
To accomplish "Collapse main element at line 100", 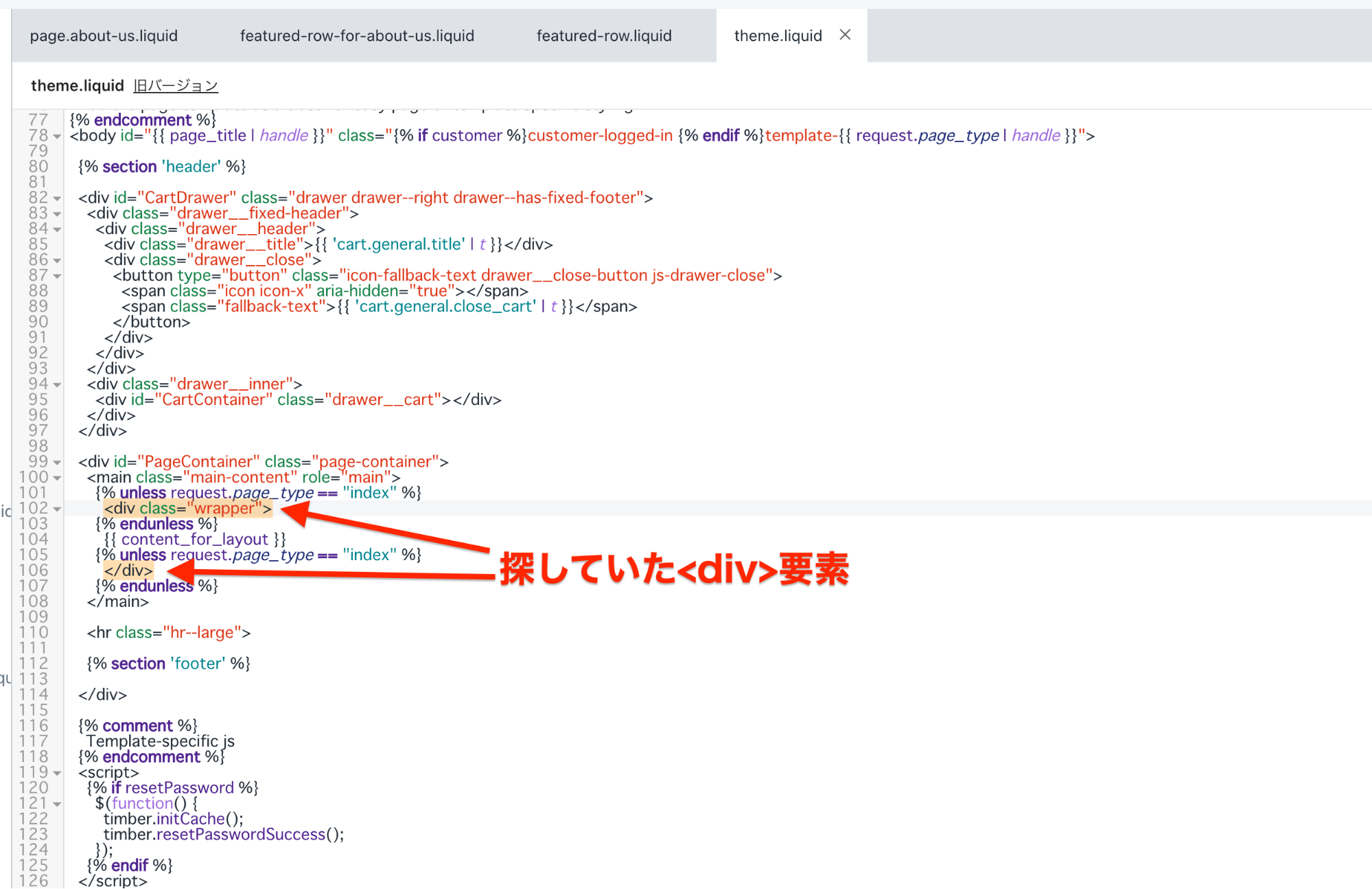I will pos(58,478).
